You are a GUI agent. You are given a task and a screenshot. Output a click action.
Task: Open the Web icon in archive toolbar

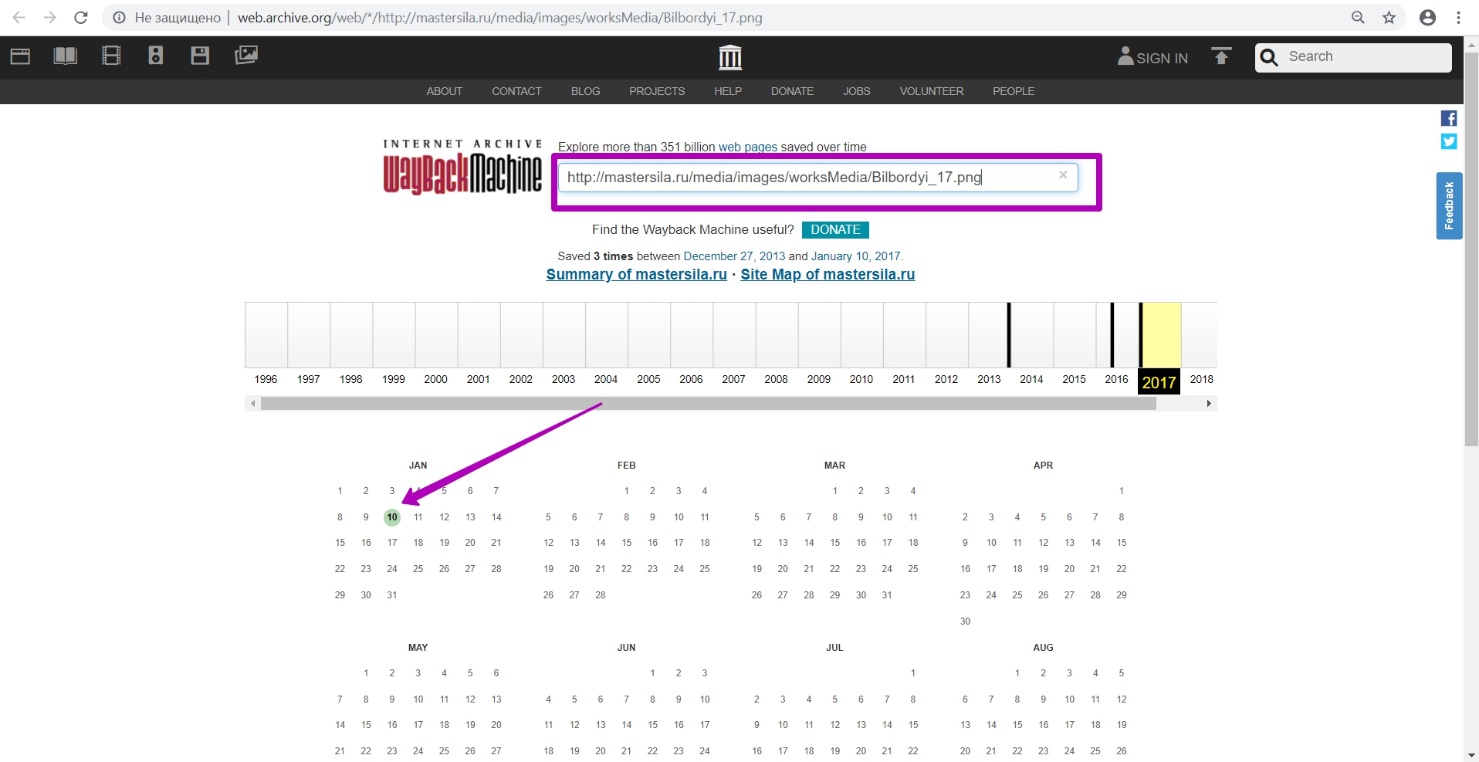(x=20, y=56)
